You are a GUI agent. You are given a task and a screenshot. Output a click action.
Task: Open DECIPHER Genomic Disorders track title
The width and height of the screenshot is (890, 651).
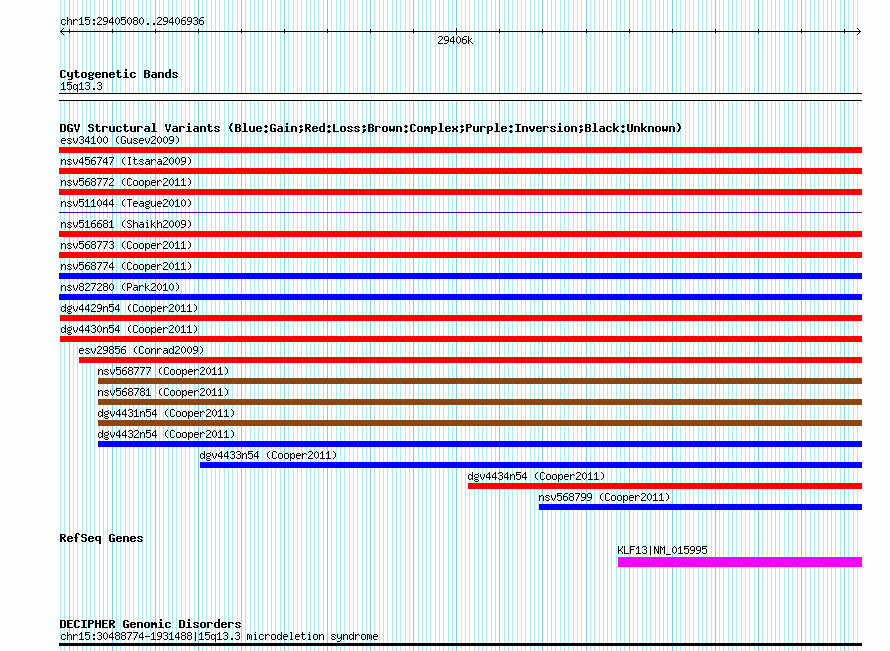[150, 624]
